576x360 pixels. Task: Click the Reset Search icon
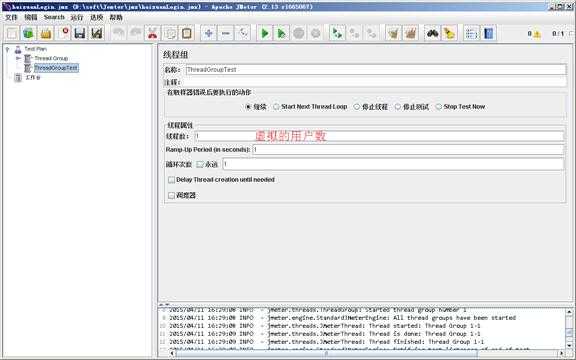pyautogui.click(x=449, y=33)
